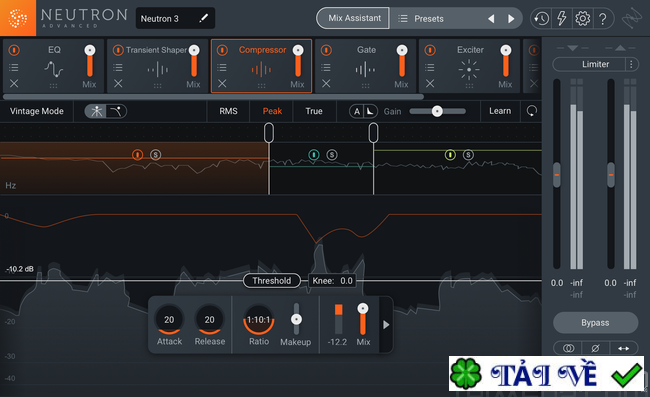Toggle Exciter module power button
The height and width of the screenshot is (397, 650).
point(430,50)
